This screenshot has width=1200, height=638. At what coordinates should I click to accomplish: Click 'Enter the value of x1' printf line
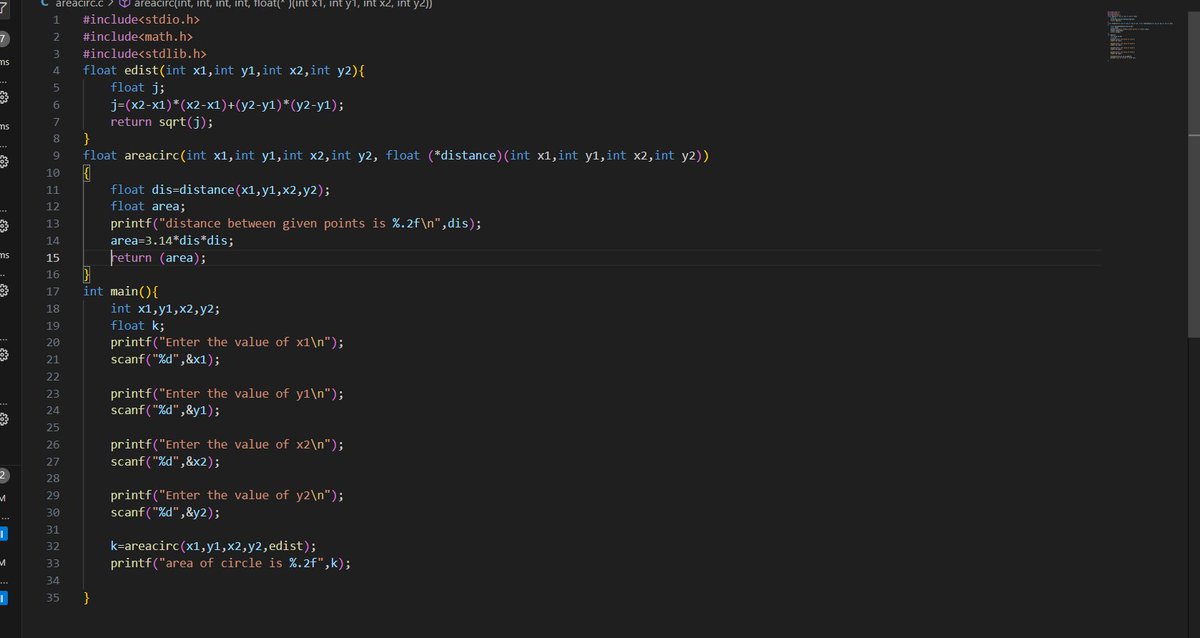click(x=227, y=342)
